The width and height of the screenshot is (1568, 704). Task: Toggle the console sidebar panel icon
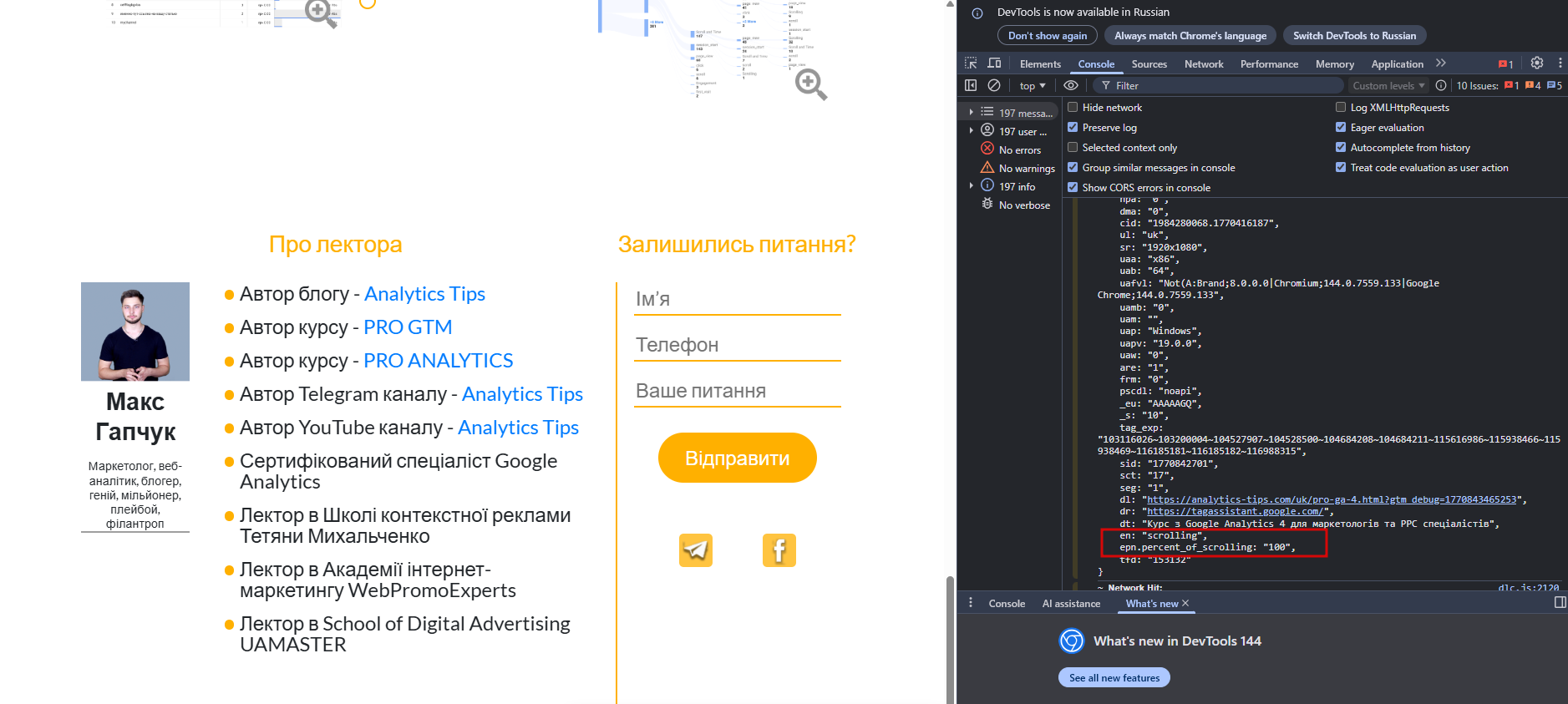(x=971, y=85)
